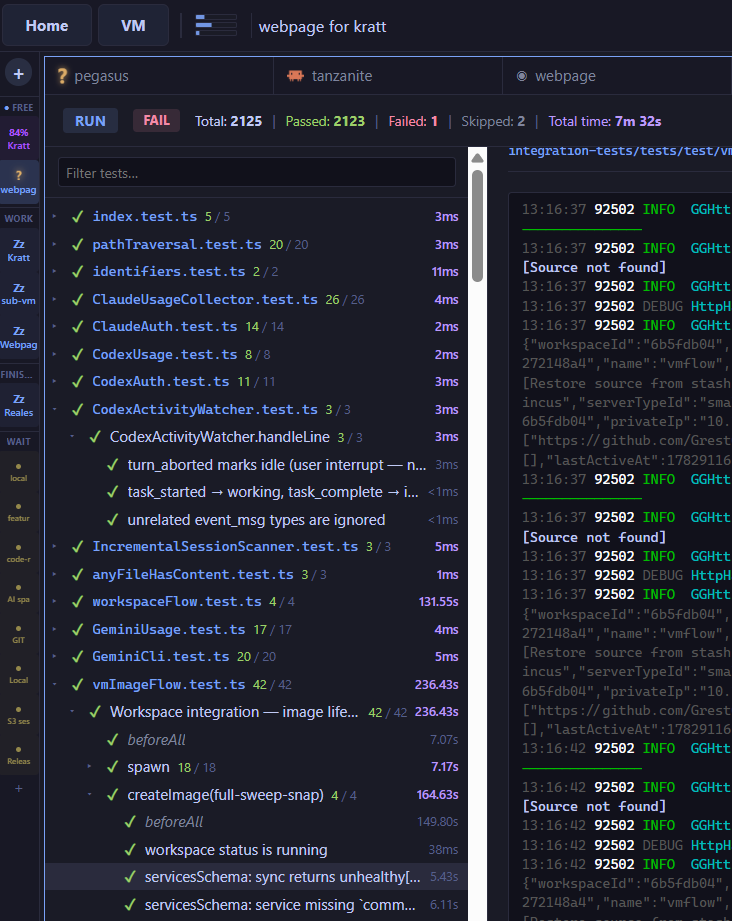This screenshot has height=921, width=732.
Task: Open the VM button
Action: 133,26
